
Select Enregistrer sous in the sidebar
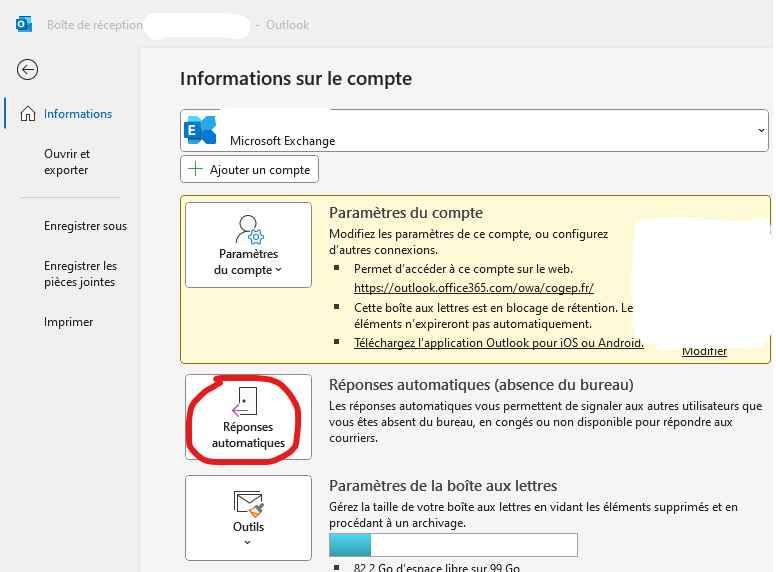point(85,226)
